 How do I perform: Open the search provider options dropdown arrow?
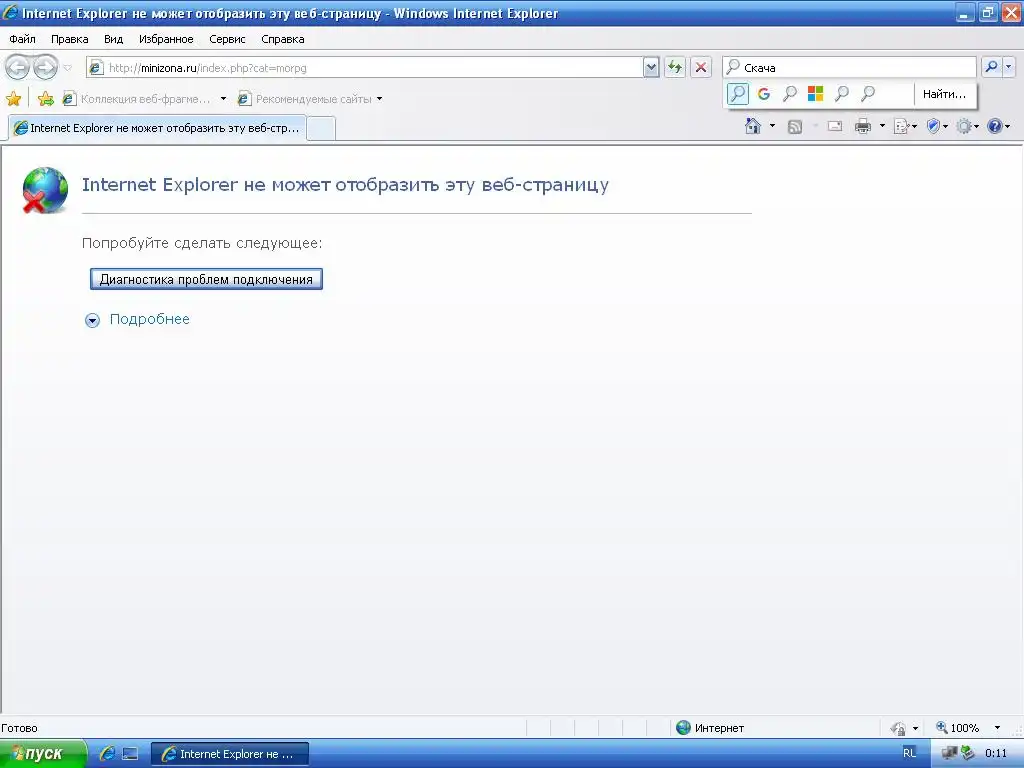(x=1008, y=67)
